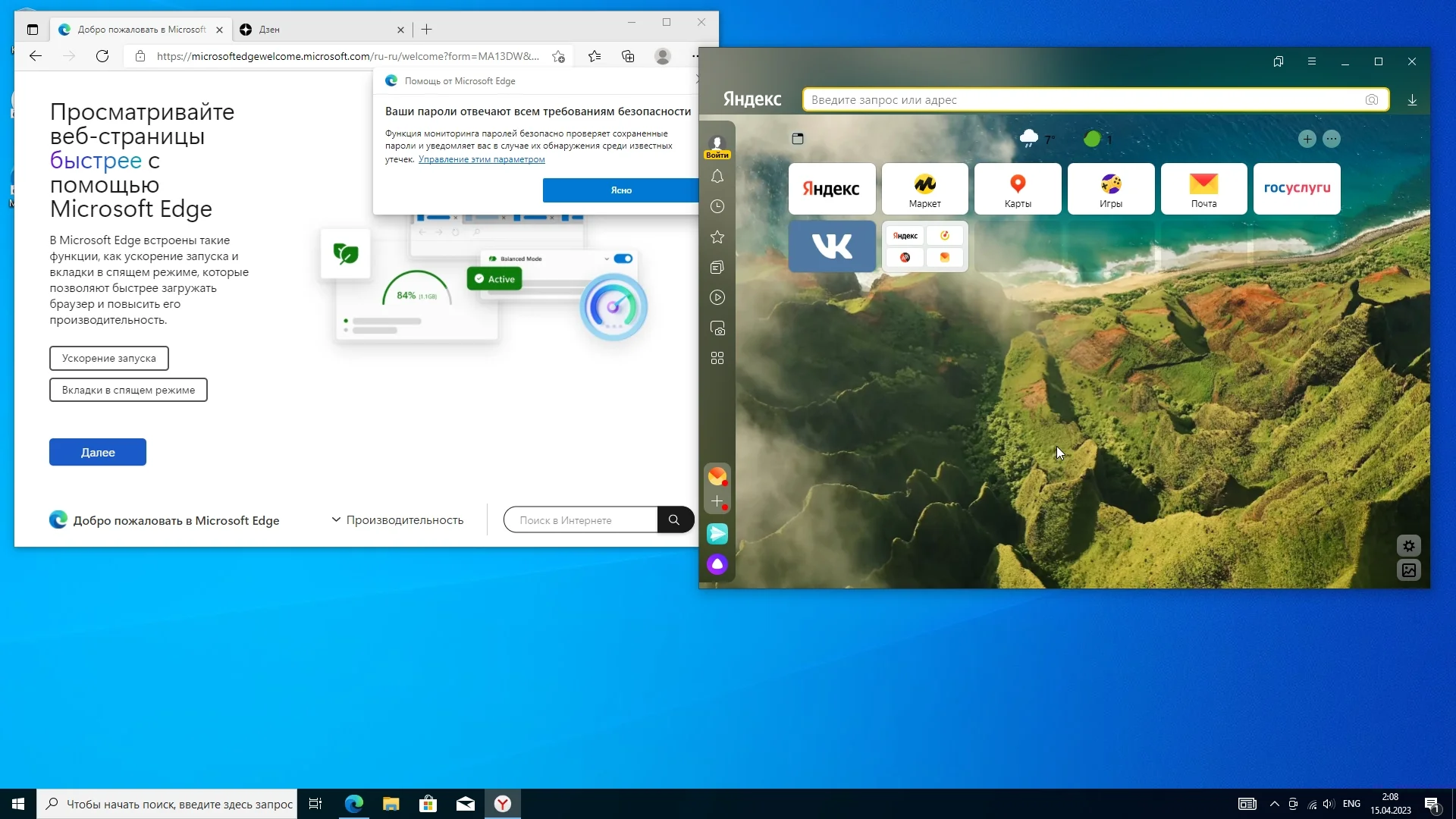The height and width of the screenshot is (819, 1456).
Task: Click Edge Favorites star-list icon
Action: pyautogui.click(x=595, y=56)
